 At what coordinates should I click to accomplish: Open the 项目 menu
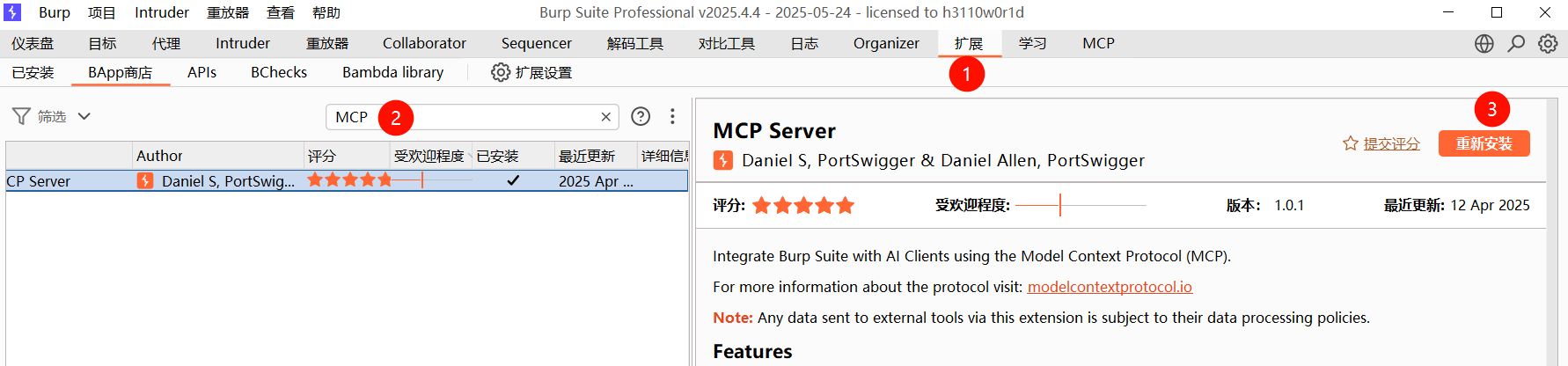pyautogui.click(x=102, y=12)
